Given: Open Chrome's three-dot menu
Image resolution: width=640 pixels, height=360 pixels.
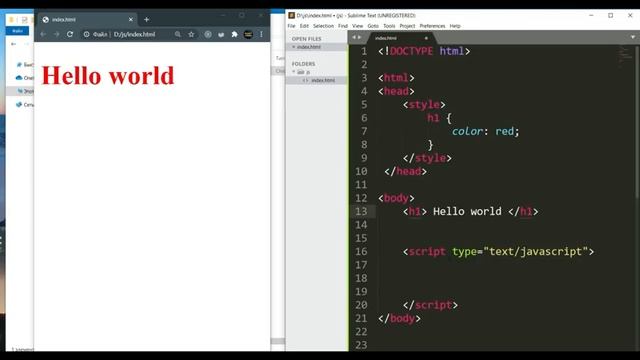Looking at the screenshot, I should click(261, 34).
